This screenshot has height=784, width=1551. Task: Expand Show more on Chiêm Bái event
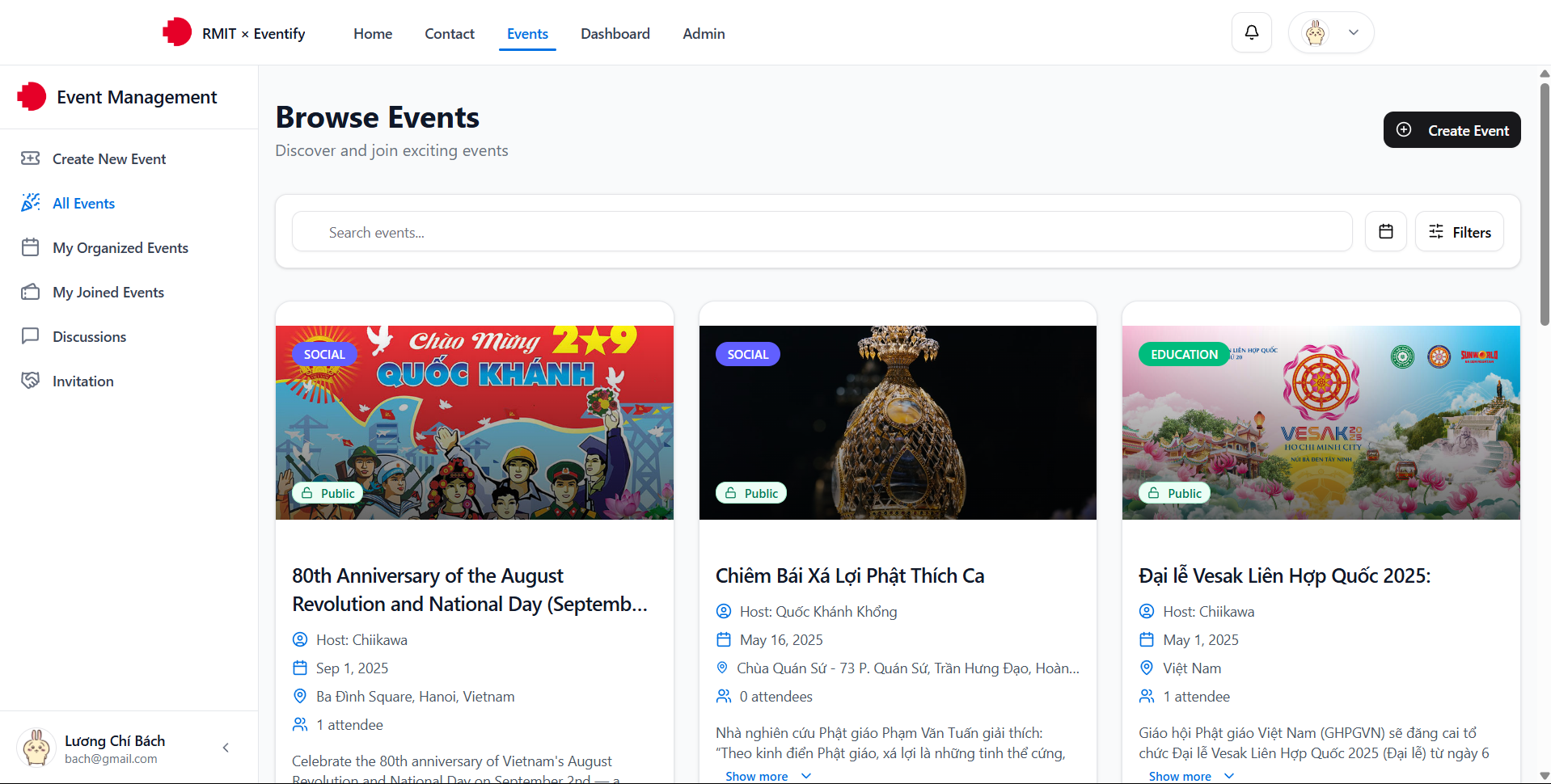[x=767, y=776]
